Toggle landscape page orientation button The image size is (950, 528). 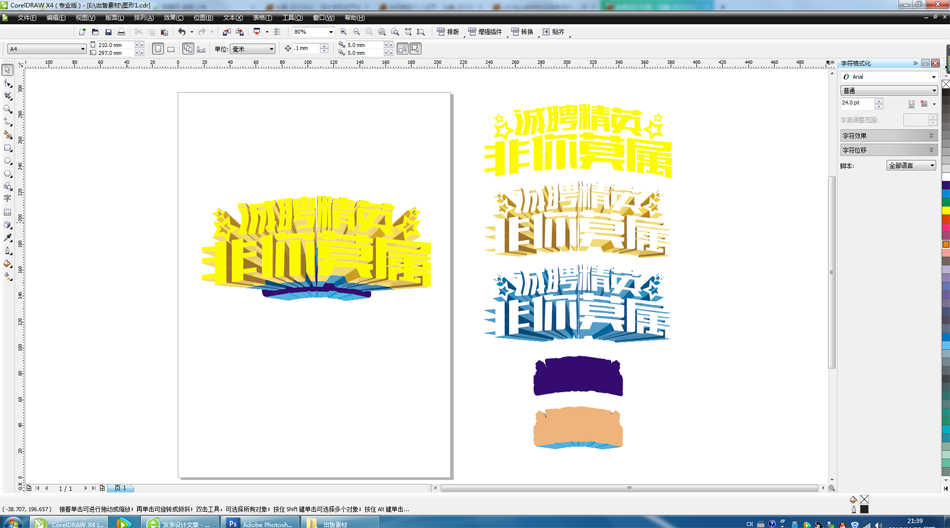click(x=171, y=48)
